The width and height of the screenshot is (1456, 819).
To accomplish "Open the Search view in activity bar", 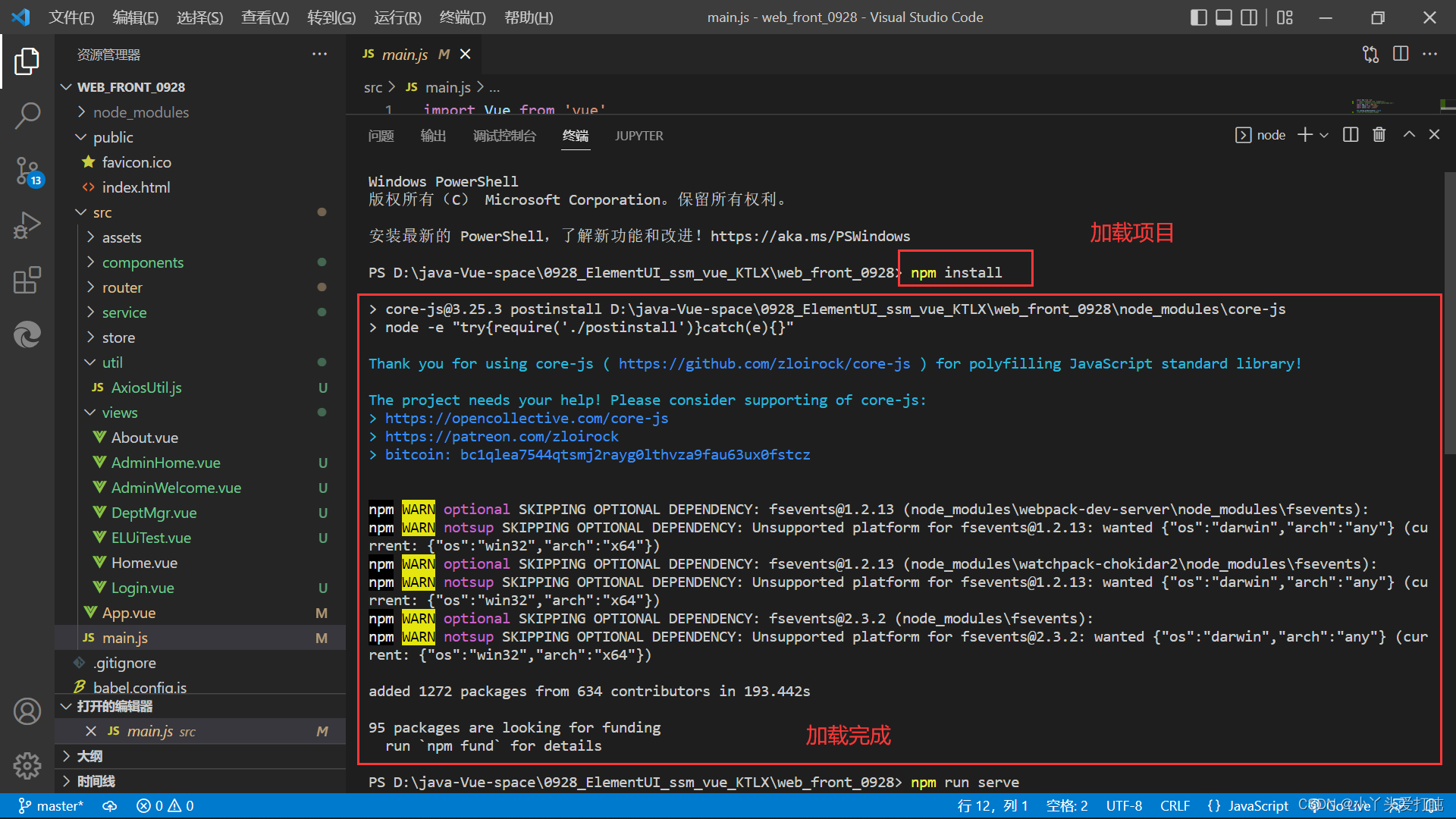I will coord(27,116).
